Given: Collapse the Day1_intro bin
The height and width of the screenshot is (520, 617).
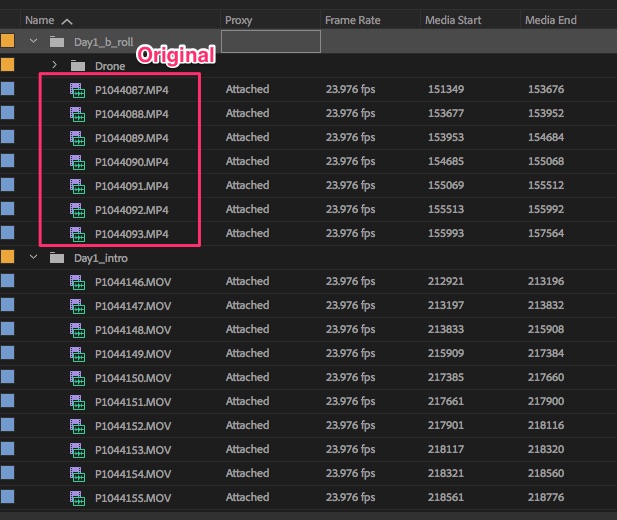Looking at the screenshot, I should tap(34, 258).
